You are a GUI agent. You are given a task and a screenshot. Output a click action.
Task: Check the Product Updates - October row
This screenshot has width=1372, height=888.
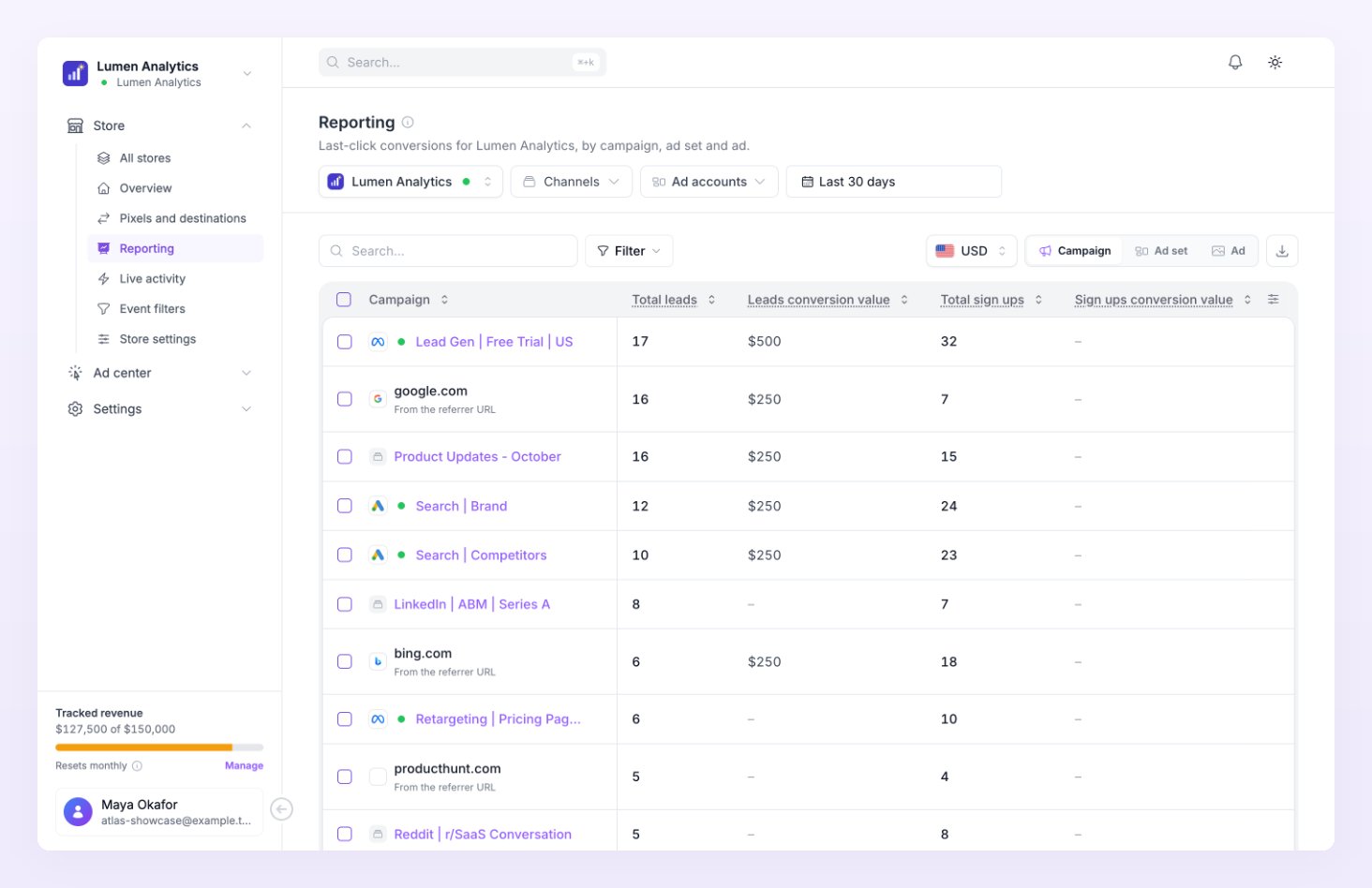[x=345, y=457]
